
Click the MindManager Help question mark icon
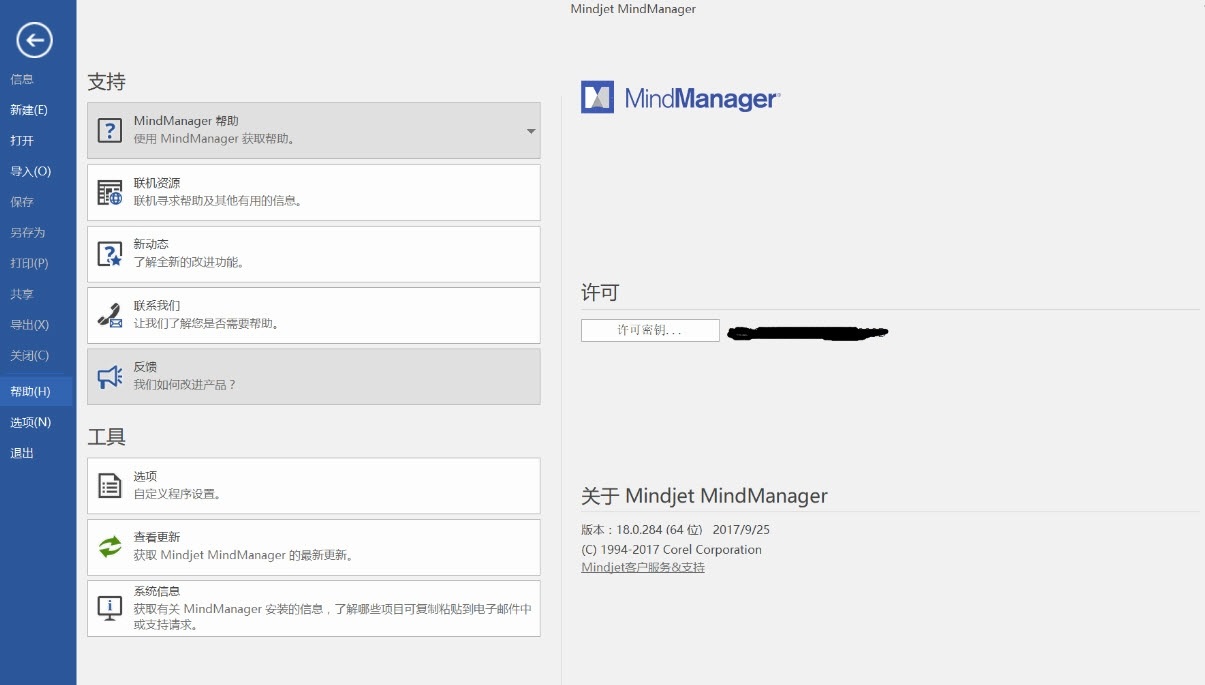[109, 130]
